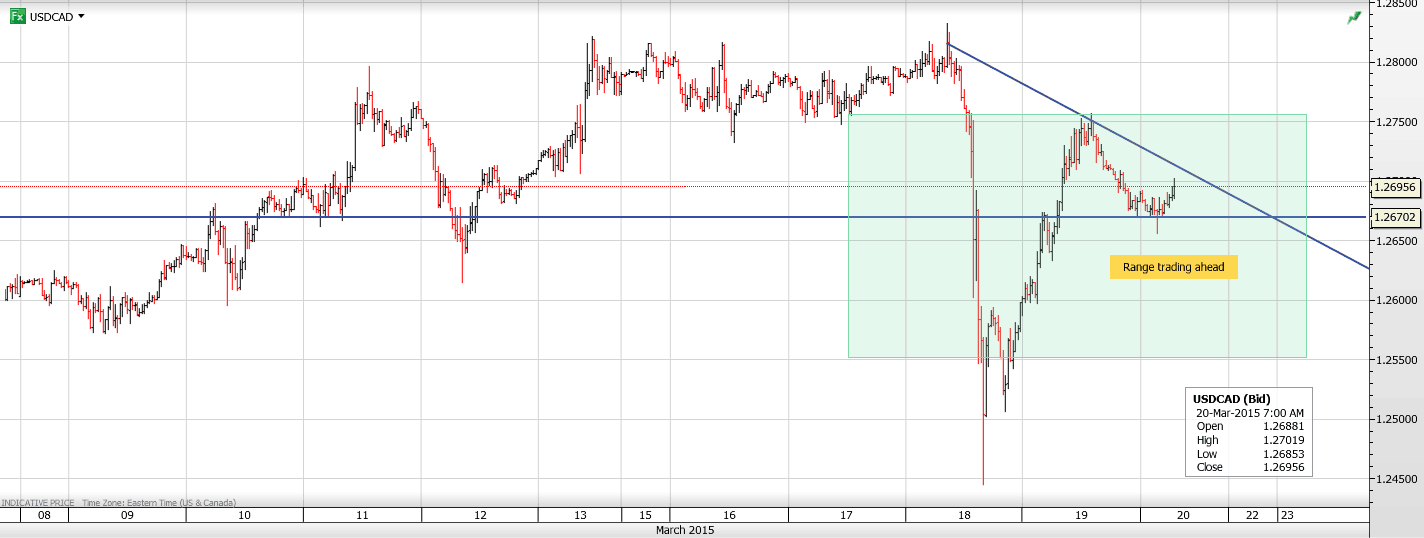Click the 'March 2015' month label
Viewport: 1424px width, 538px height.
click(685, 530)
